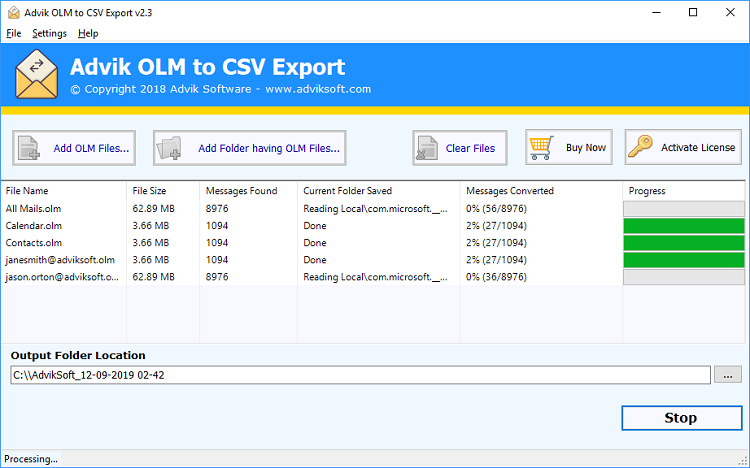Click the Output Folder Location path field

click(x=360, y=375)
